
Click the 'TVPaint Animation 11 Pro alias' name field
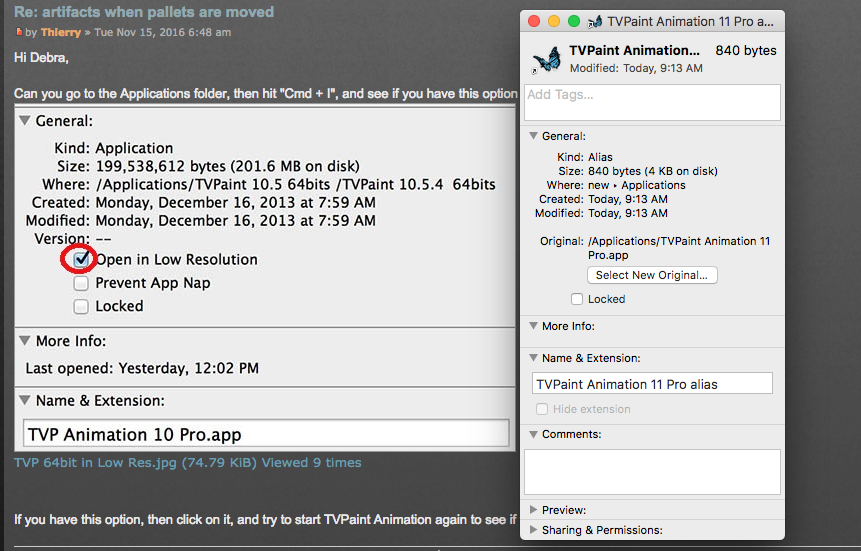point(652,383)
